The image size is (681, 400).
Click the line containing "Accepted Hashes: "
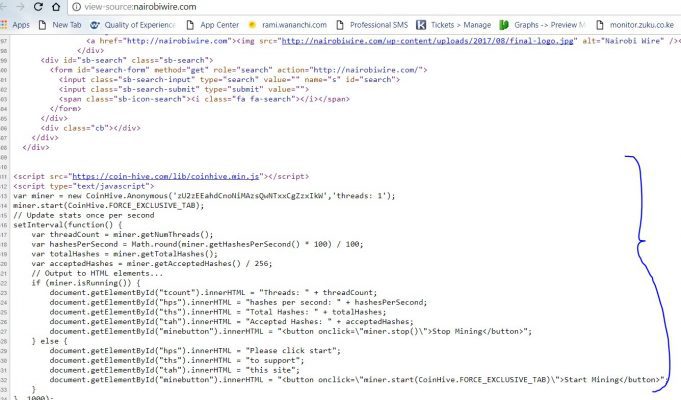[231, 321]
